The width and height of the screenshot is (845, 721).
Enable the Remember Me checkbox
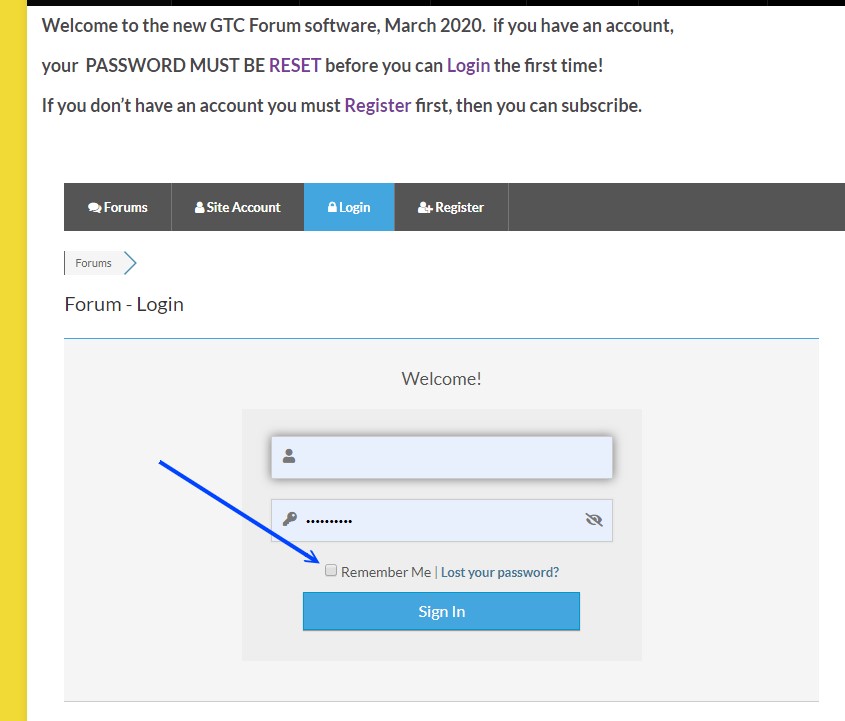point(331,571)
